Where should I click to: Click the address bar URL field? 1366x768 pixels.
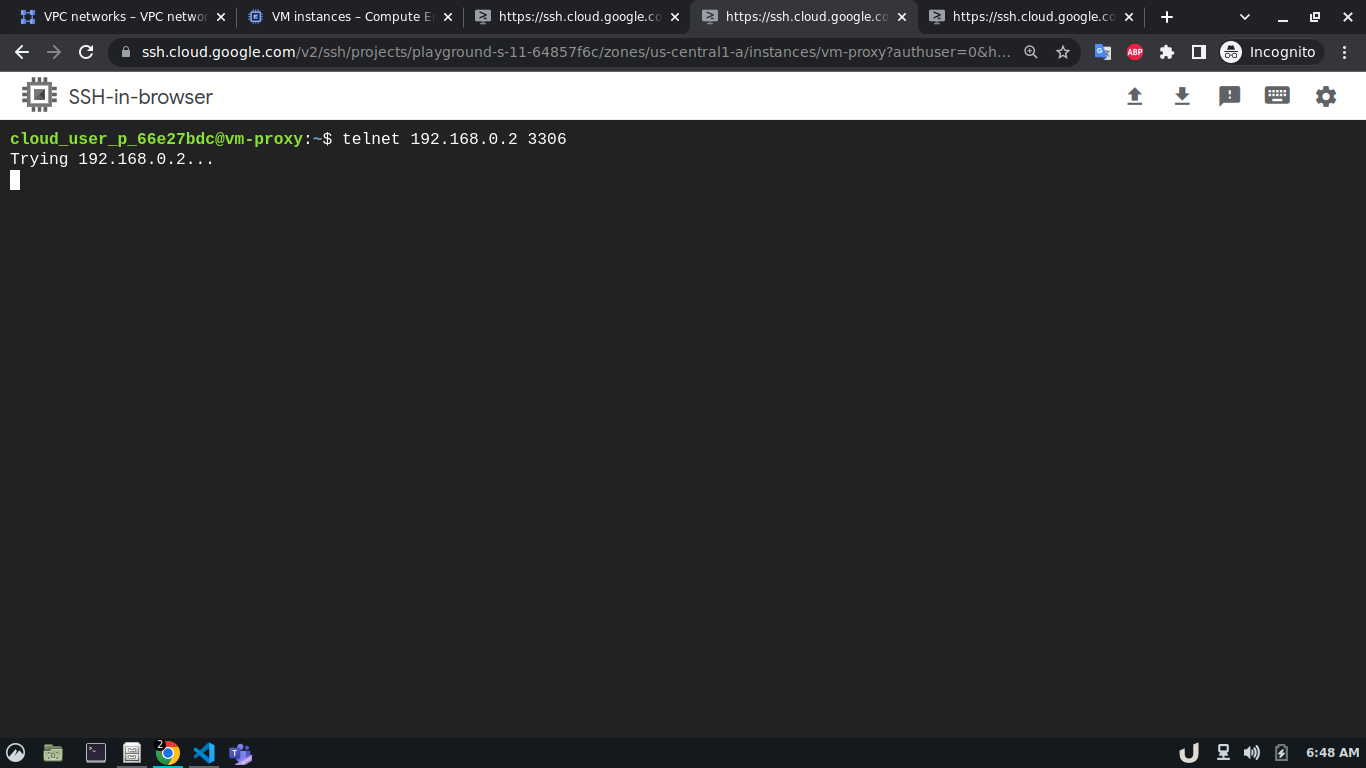coord(576,52)
